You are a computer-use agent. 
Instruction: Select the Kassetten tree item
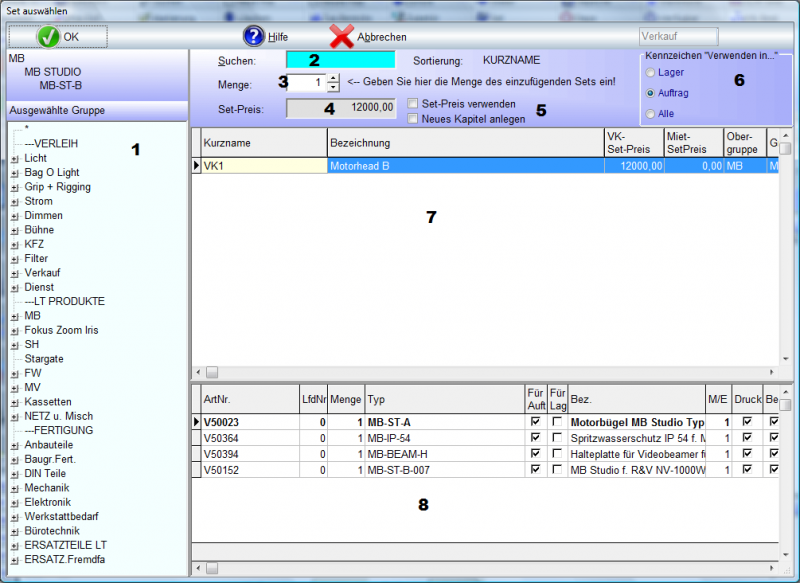[x=48, y=401]
